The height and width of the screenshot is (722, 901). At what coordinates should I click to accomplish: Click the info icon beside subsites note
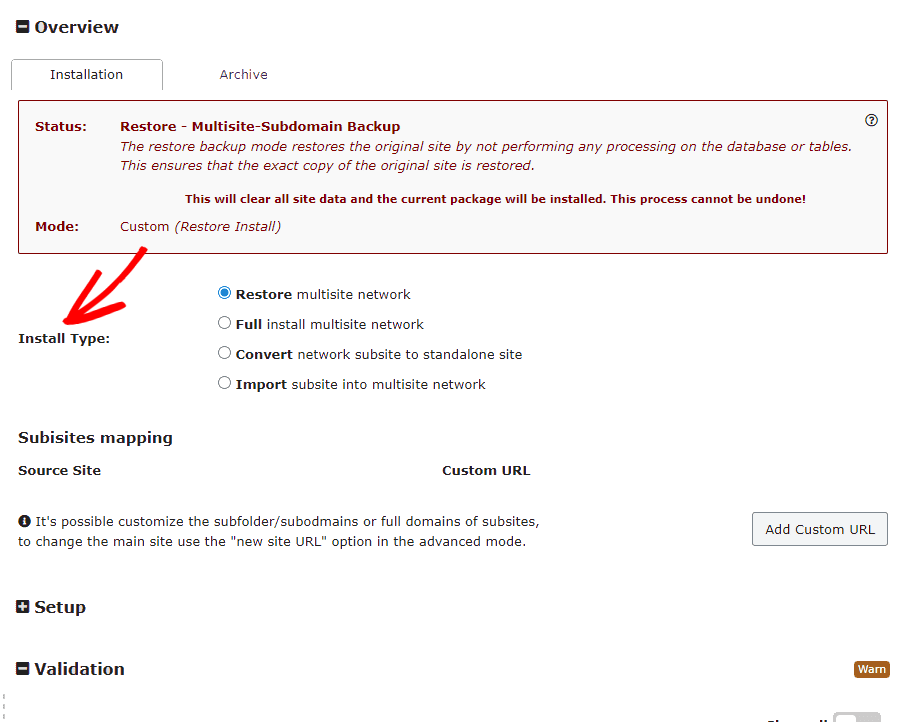point(24,521)
